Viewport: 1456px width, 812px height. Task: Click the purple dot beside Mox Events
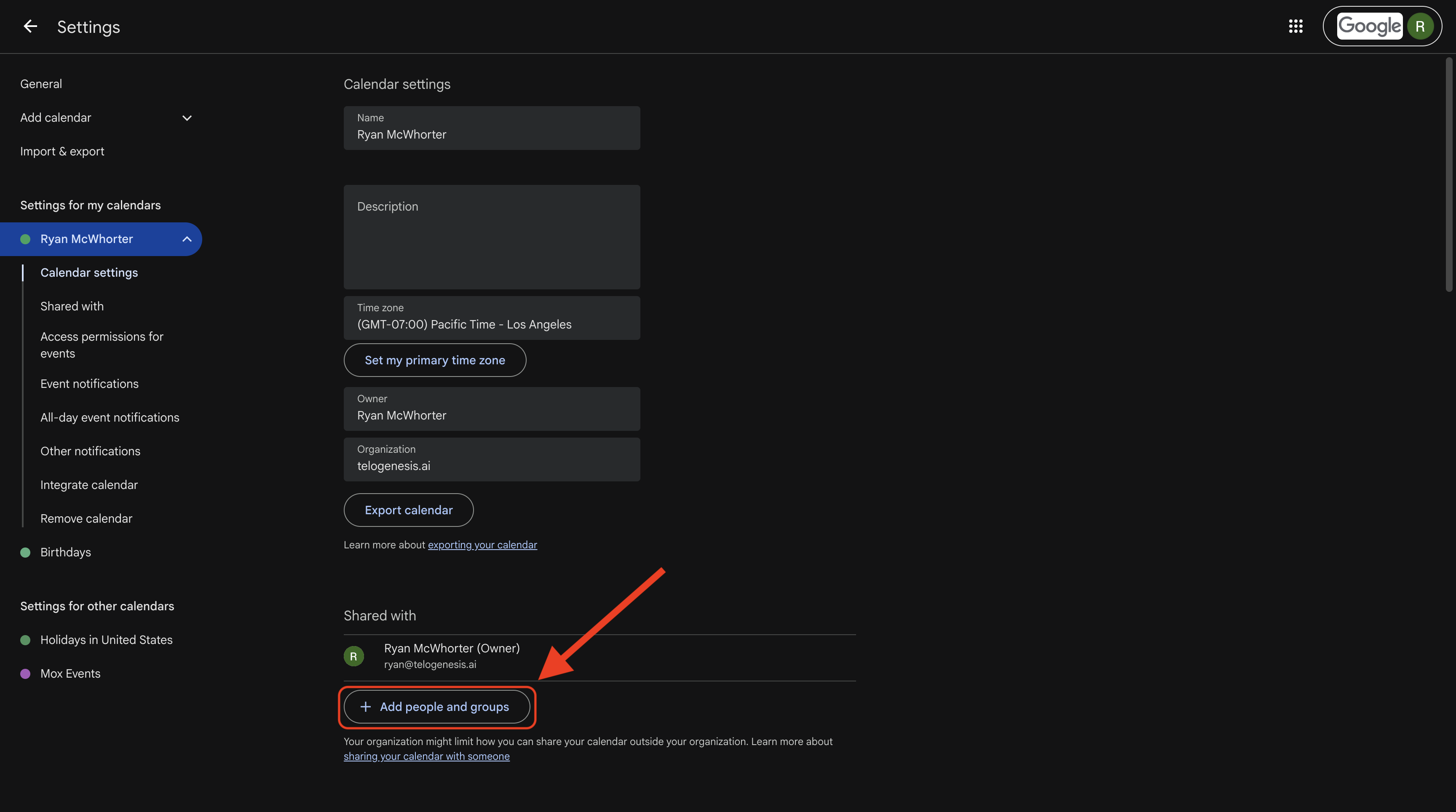(x=25, y=673)
